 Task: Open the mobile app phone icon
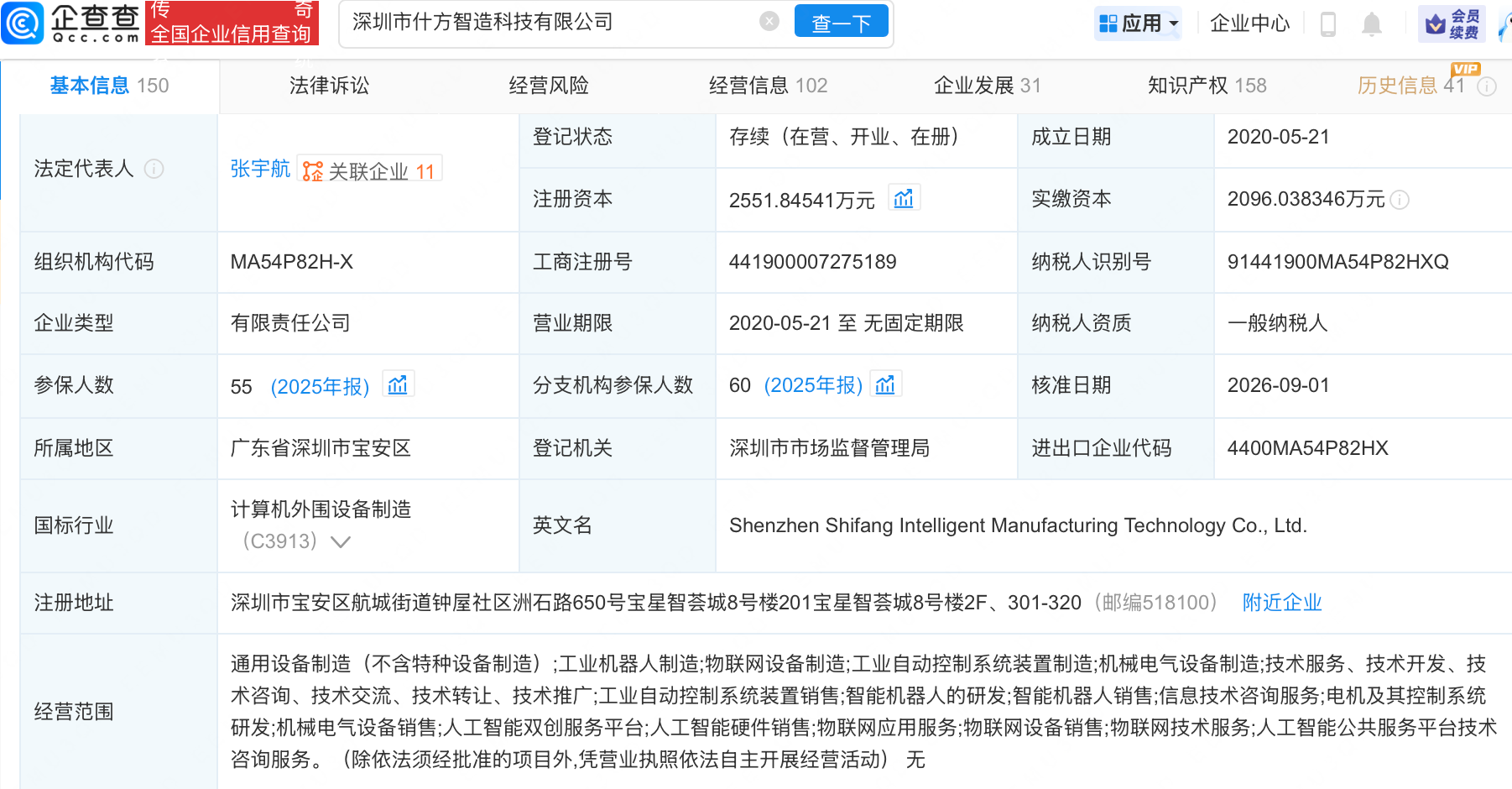point(1328,24)
